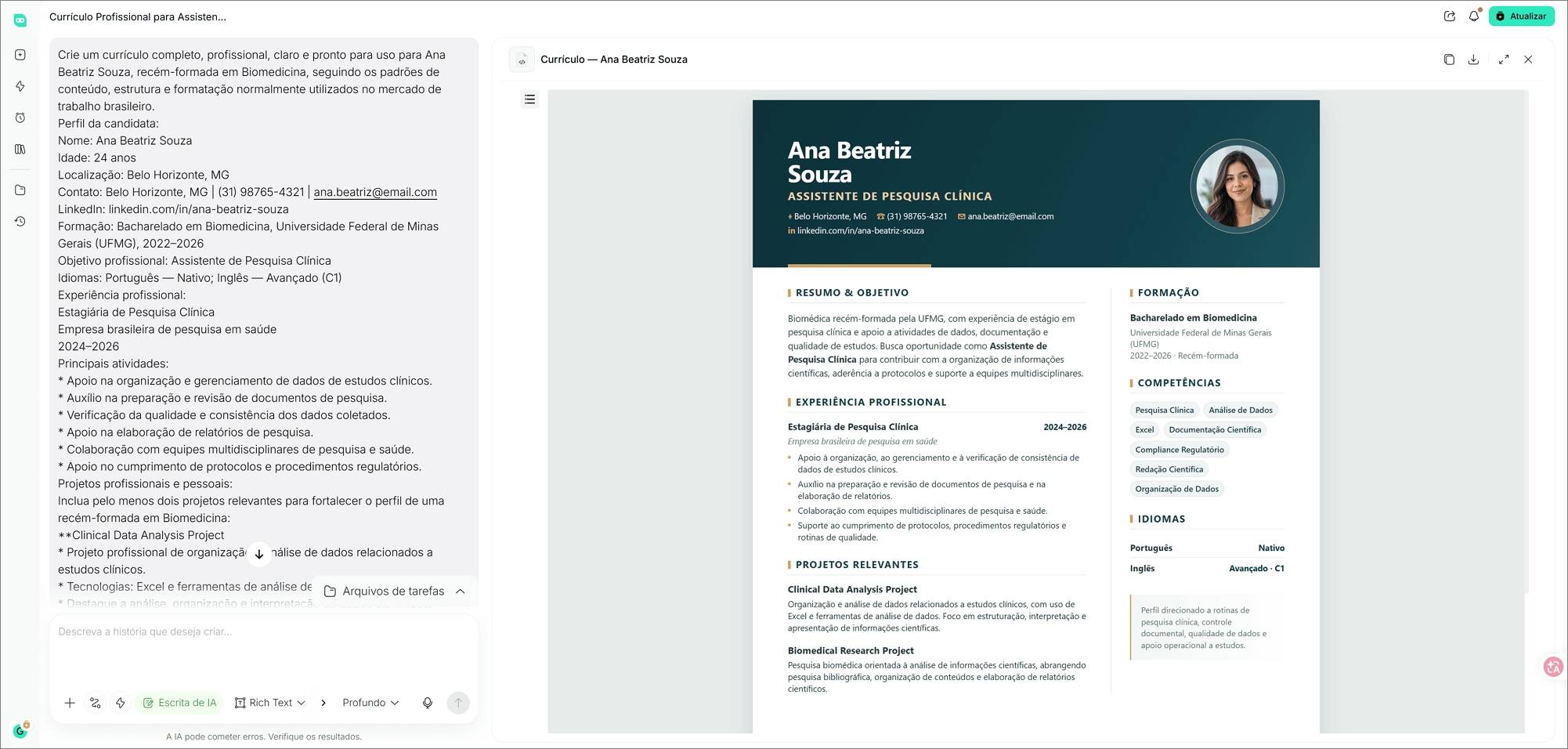Click the IDIOMAS section heading
The height and width of the screenshot is (749, 1568).
[1162, 519]
